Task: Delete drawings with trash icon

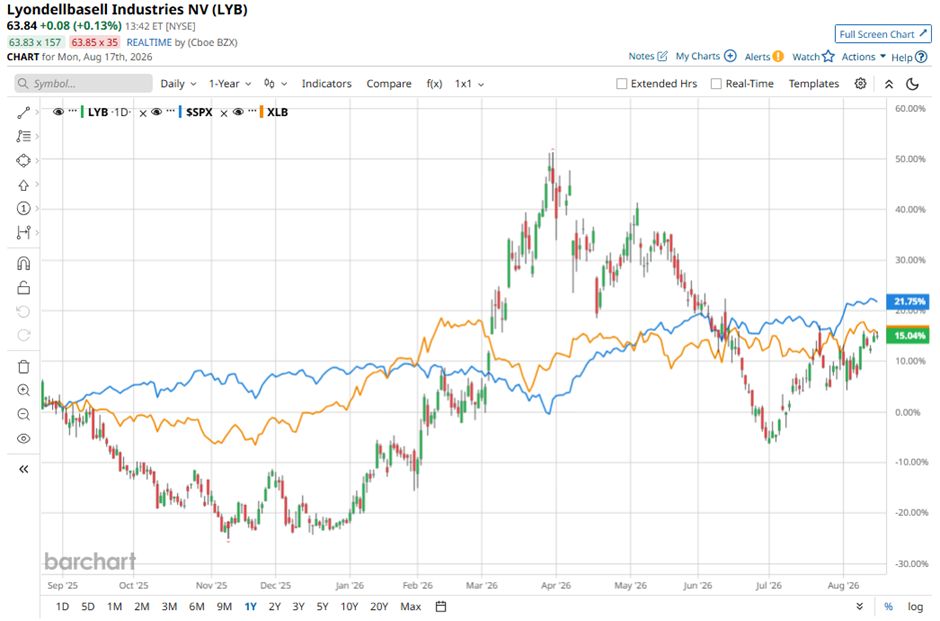Action: 23,367
